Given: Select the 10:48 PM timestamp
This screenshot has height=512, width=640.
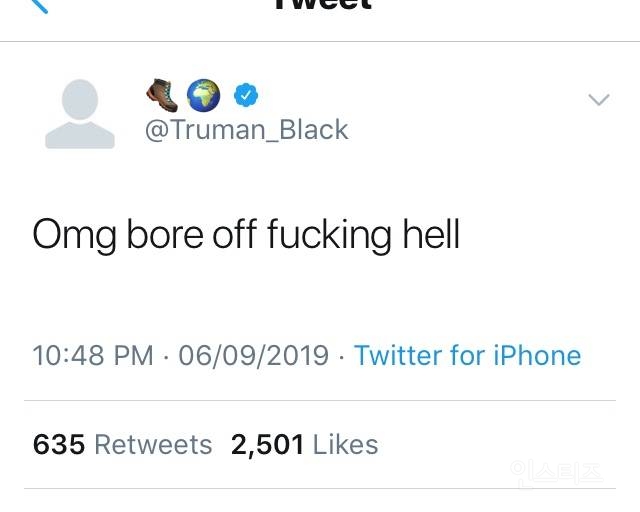Looking at the screenshot, I should [93, 355].
